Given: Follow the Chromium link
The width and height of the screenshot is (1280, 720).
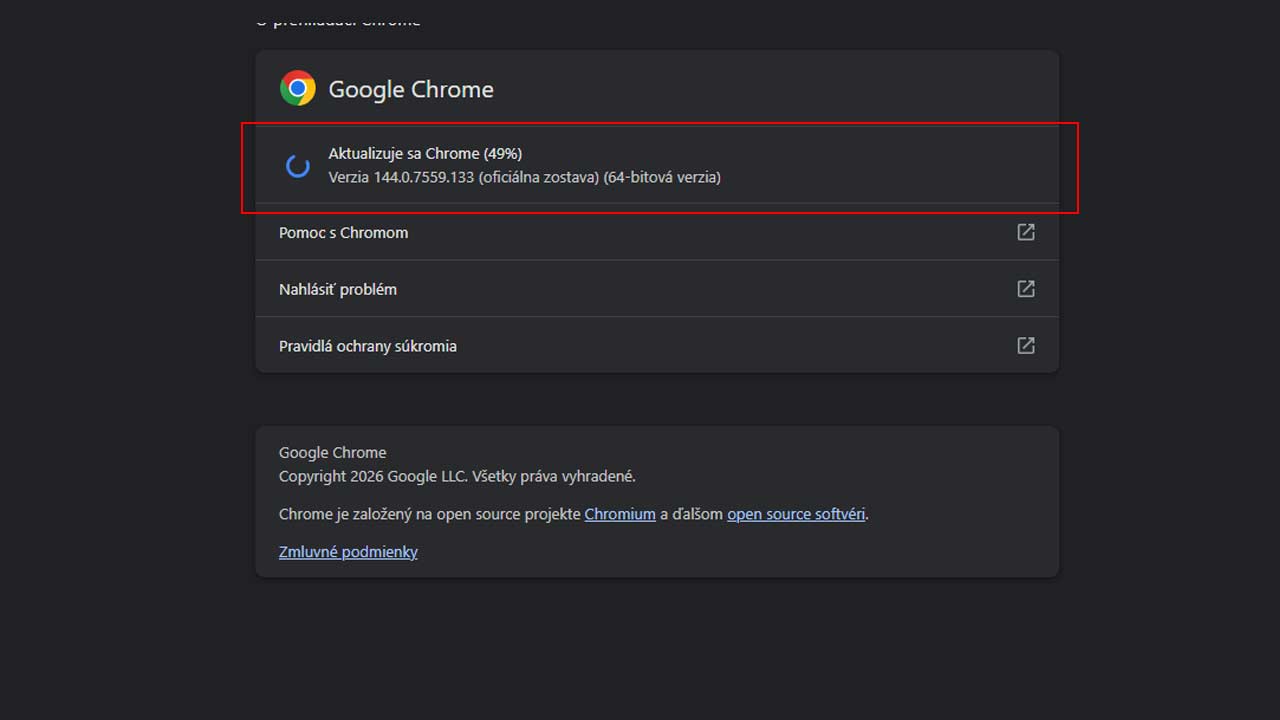Looking at the screenshot, I should click(x=620, y=514).
